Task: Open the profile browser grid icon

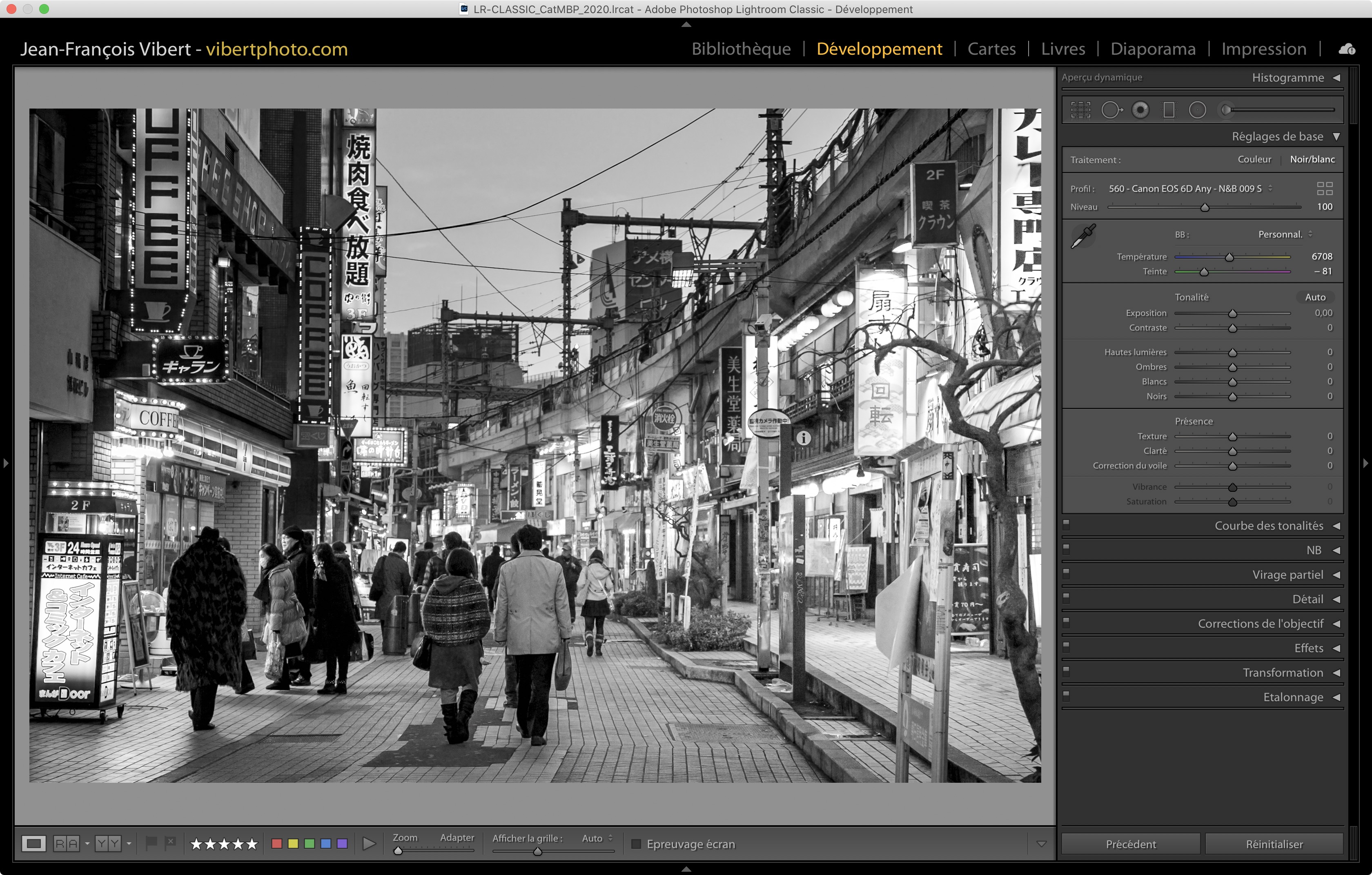Action: tap(1324, 189)
